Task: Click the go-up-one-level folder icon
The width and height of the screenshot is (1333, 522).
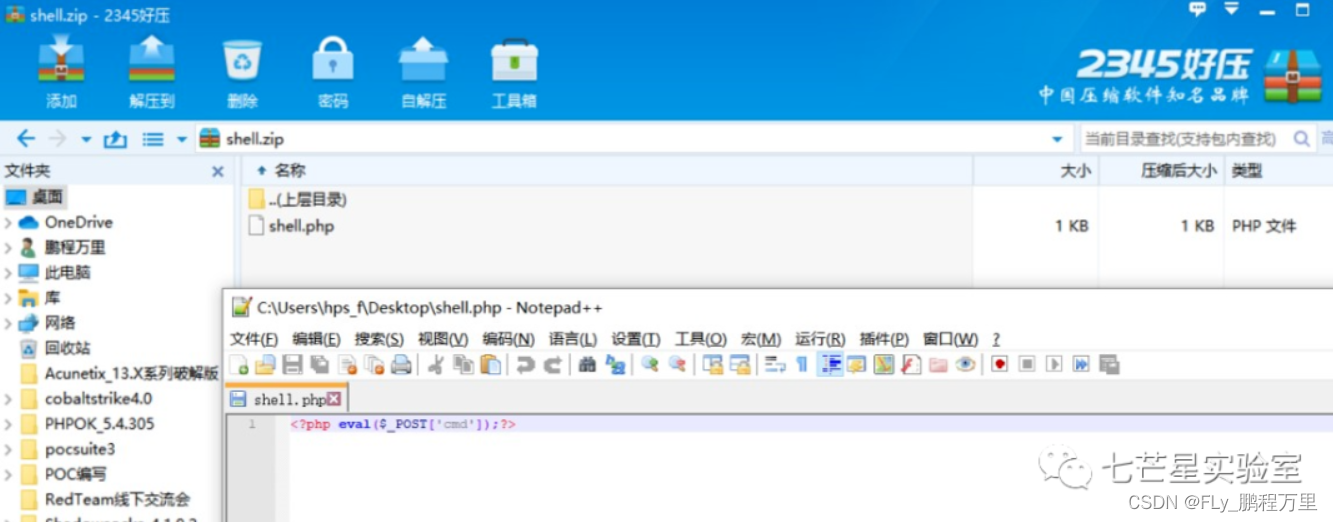Action: pos(115,139)
